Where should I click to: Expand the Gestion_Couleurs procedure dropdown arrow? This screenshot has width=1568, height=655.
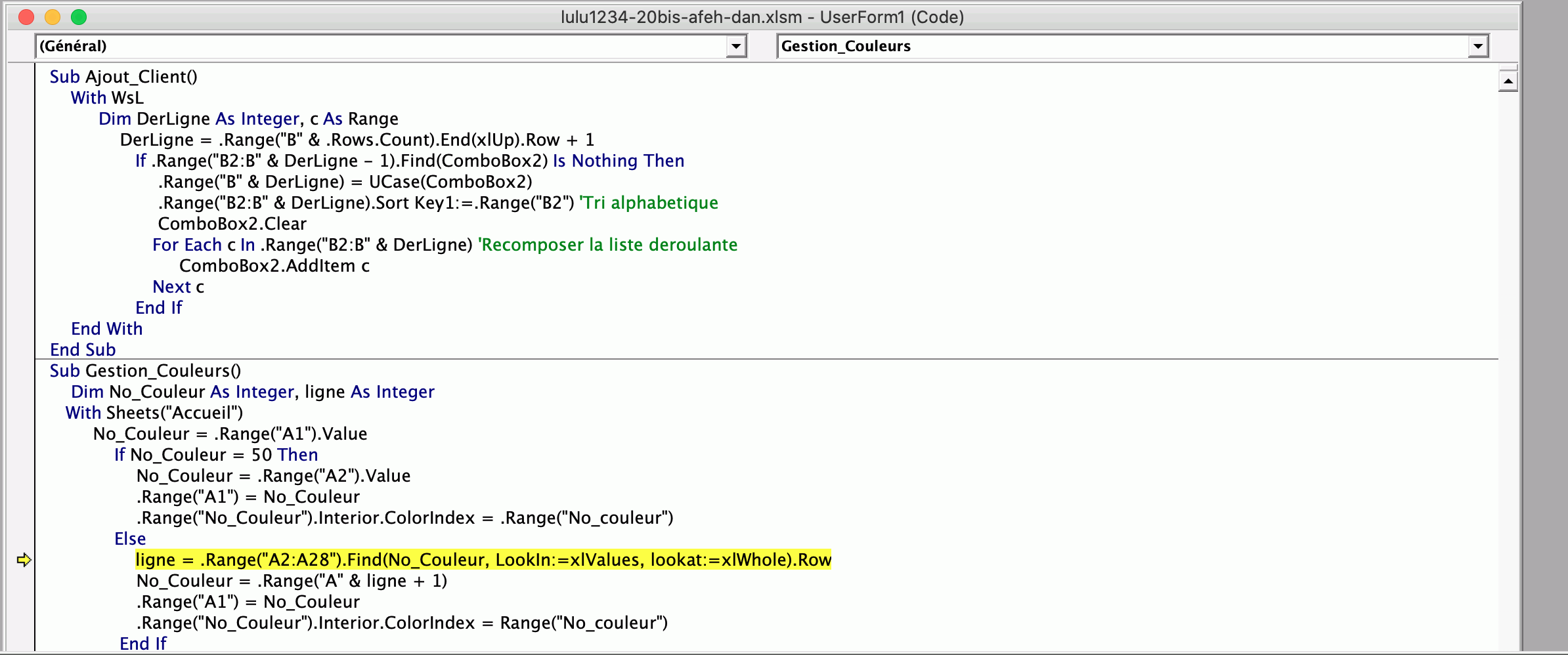(1477, 47)
